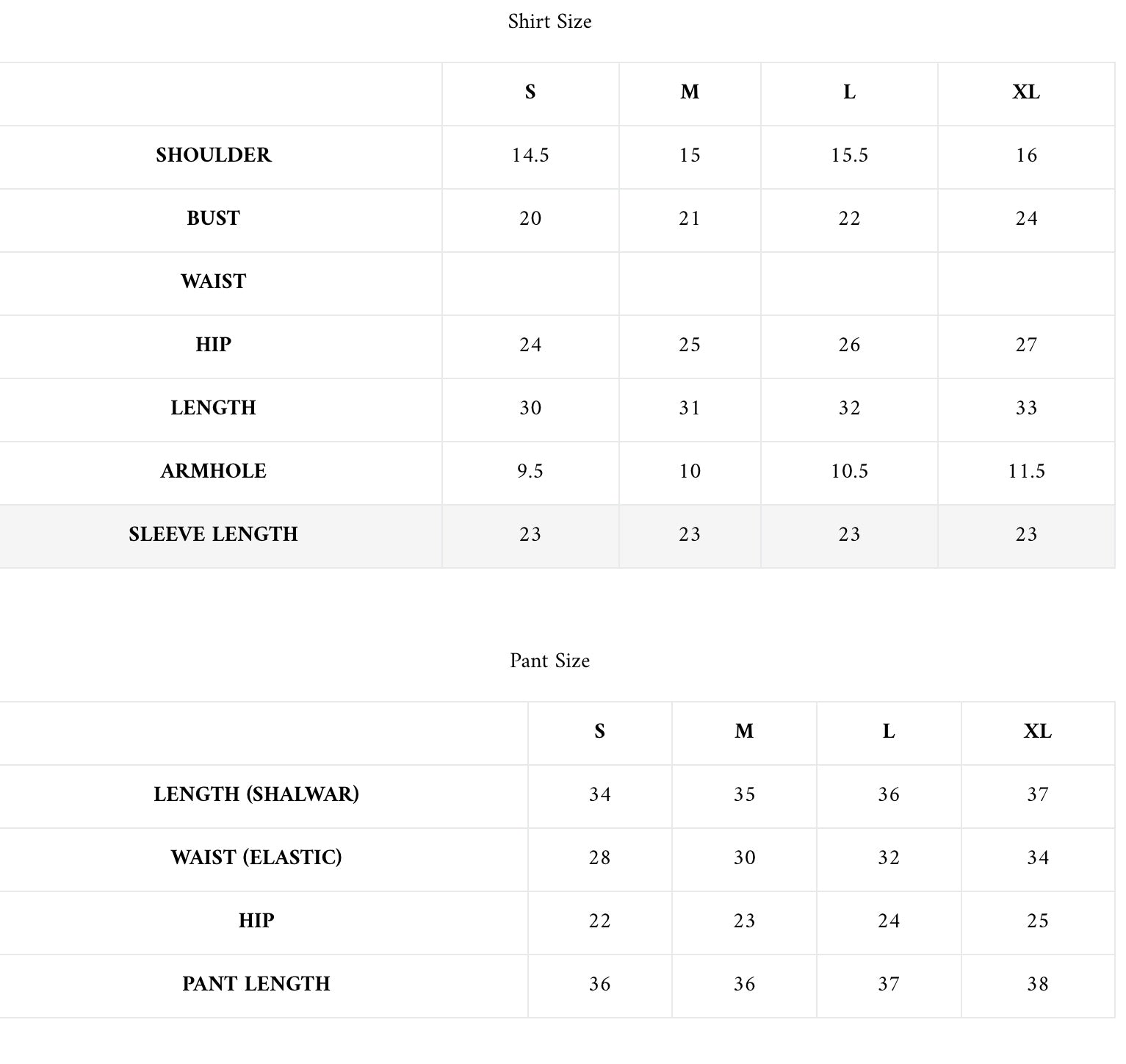Click the SLEEVE LENGTH row label
The height and width of the screenshot is (1064, 1126).
(x=213, y=534)
